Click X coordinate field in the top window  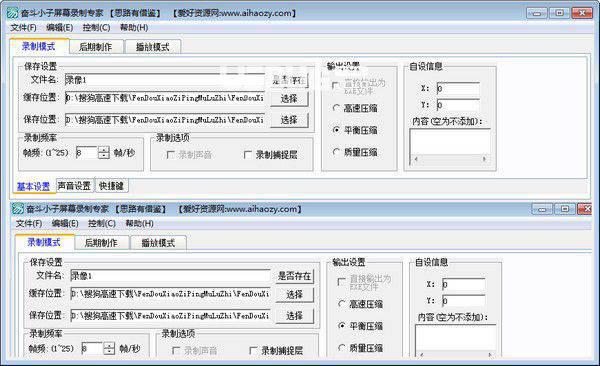(458, 88)
